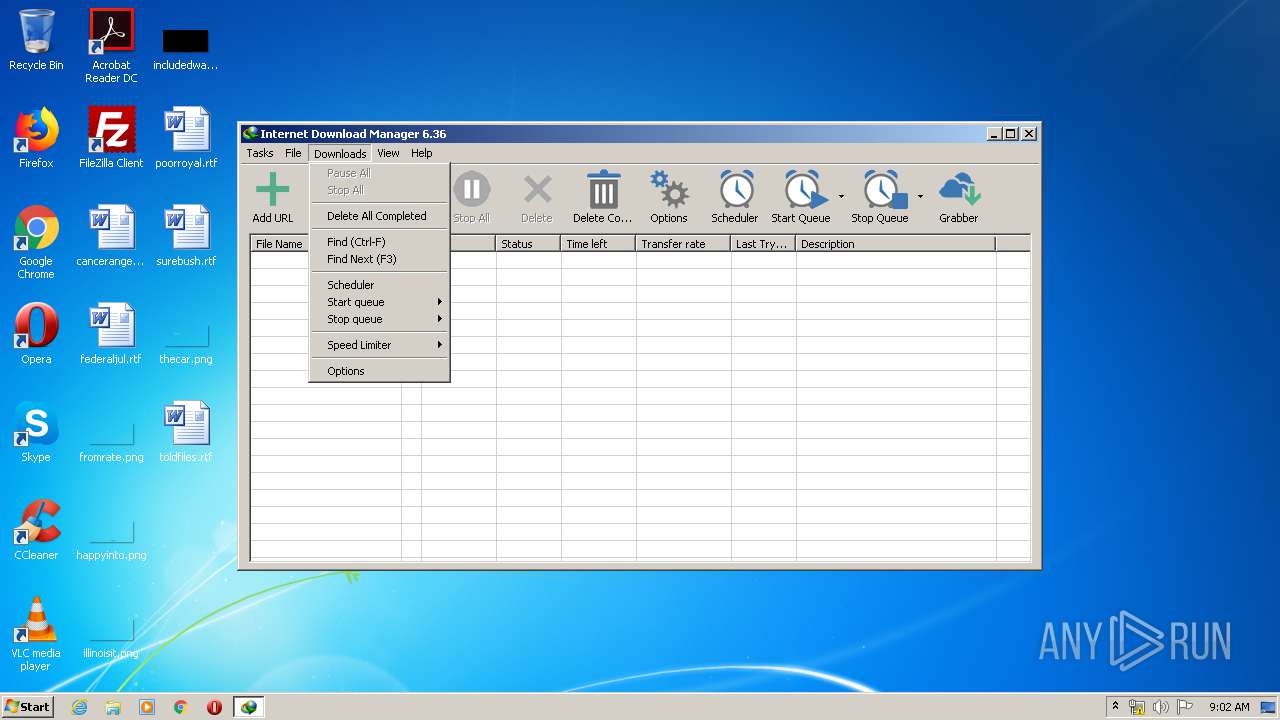Expand the Start Queue dropdown arrow
Viewport: 1280px width, 720px height.
click(x=841, y=196)
